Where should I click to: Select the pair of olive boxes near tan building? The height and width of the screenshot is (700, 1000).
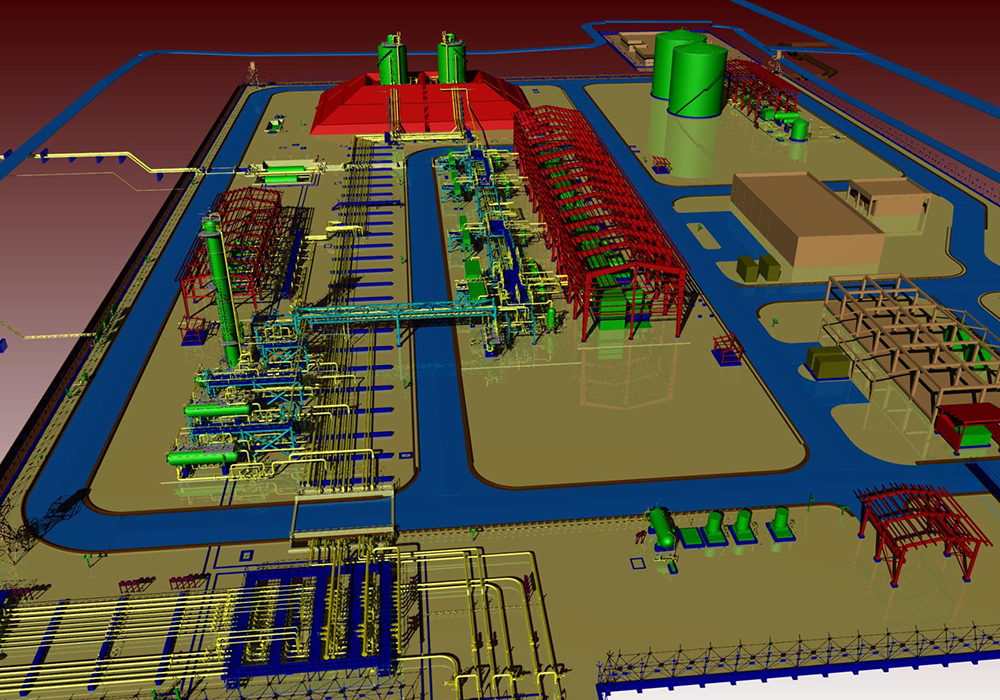pyautogui.click(x=757, y=267)
